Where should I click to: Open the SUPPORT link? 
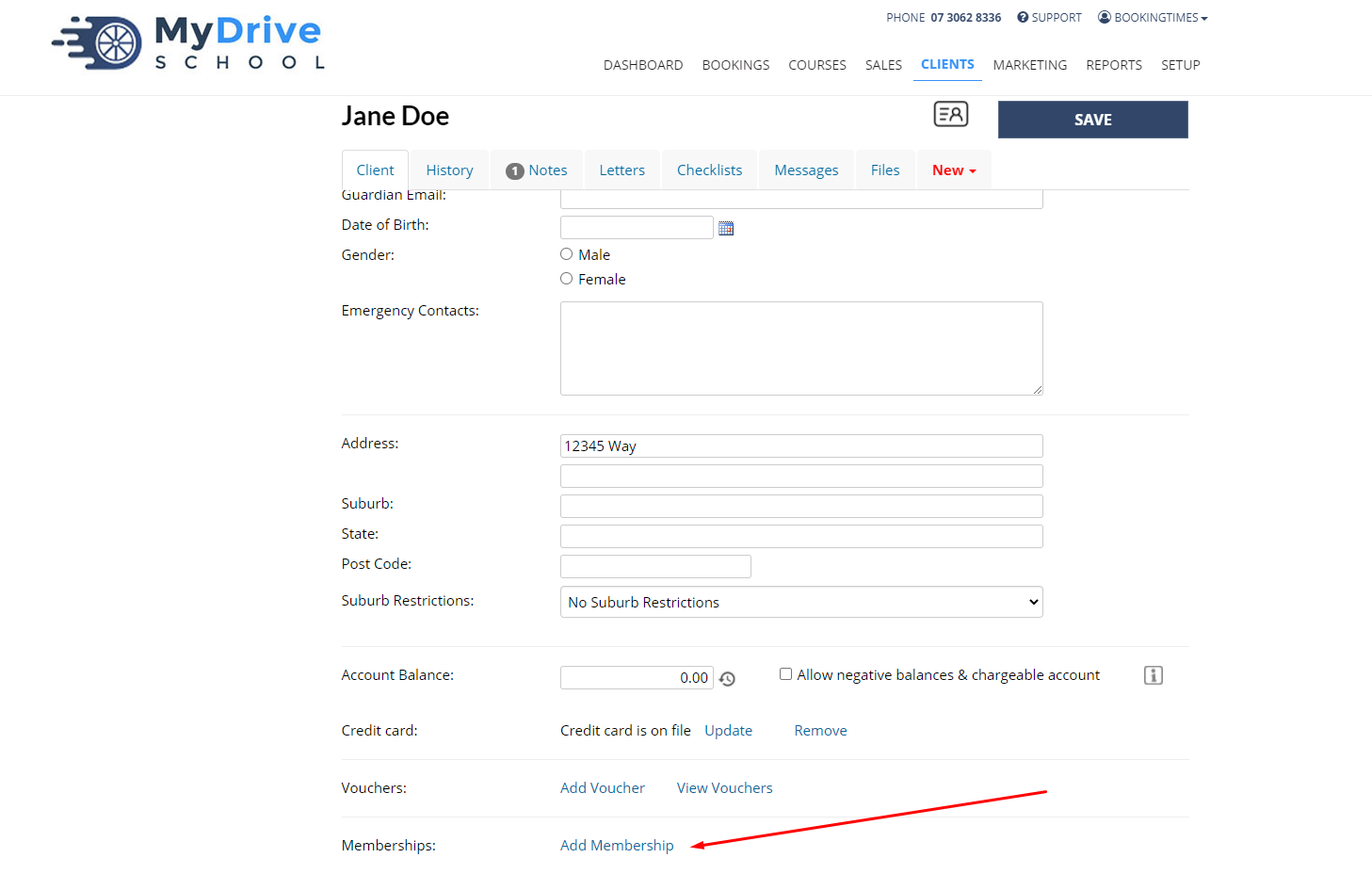tap(1049, 18)
